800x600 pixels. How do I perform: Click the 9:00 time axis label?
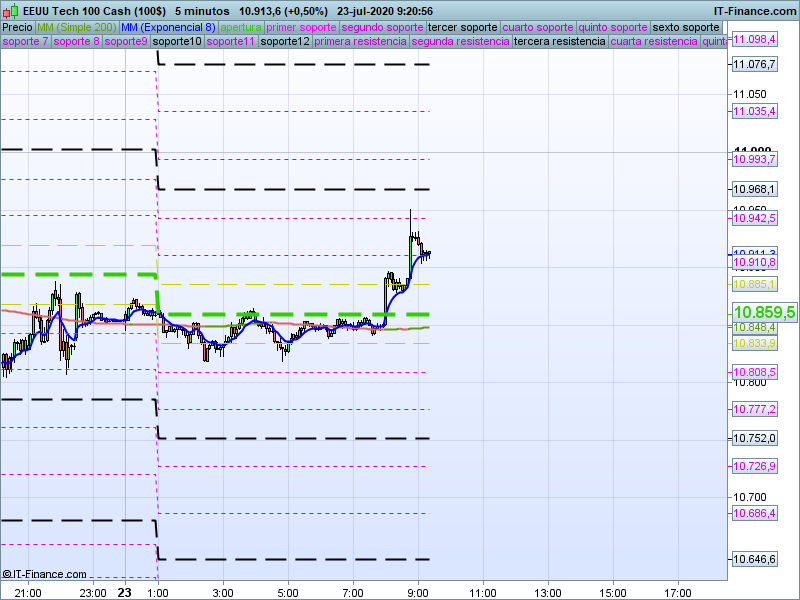tap(418, 593)
